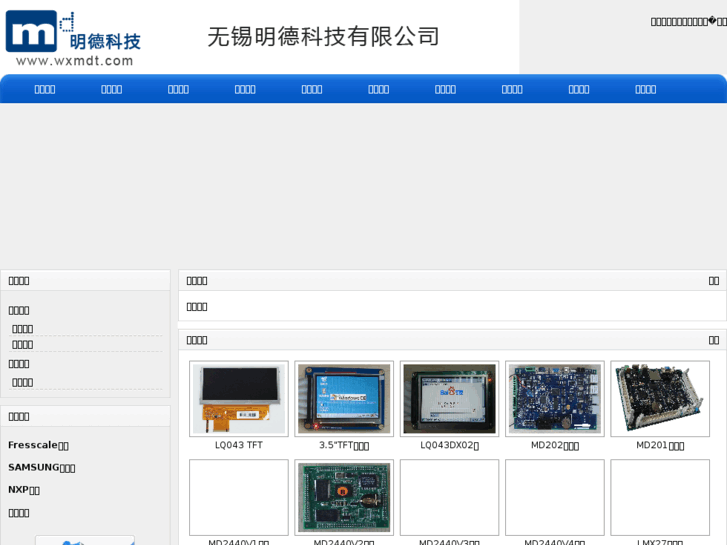Open the blank MD2440V1 product thumbnail
Screen dimensions: 727x545
[239, 498]
